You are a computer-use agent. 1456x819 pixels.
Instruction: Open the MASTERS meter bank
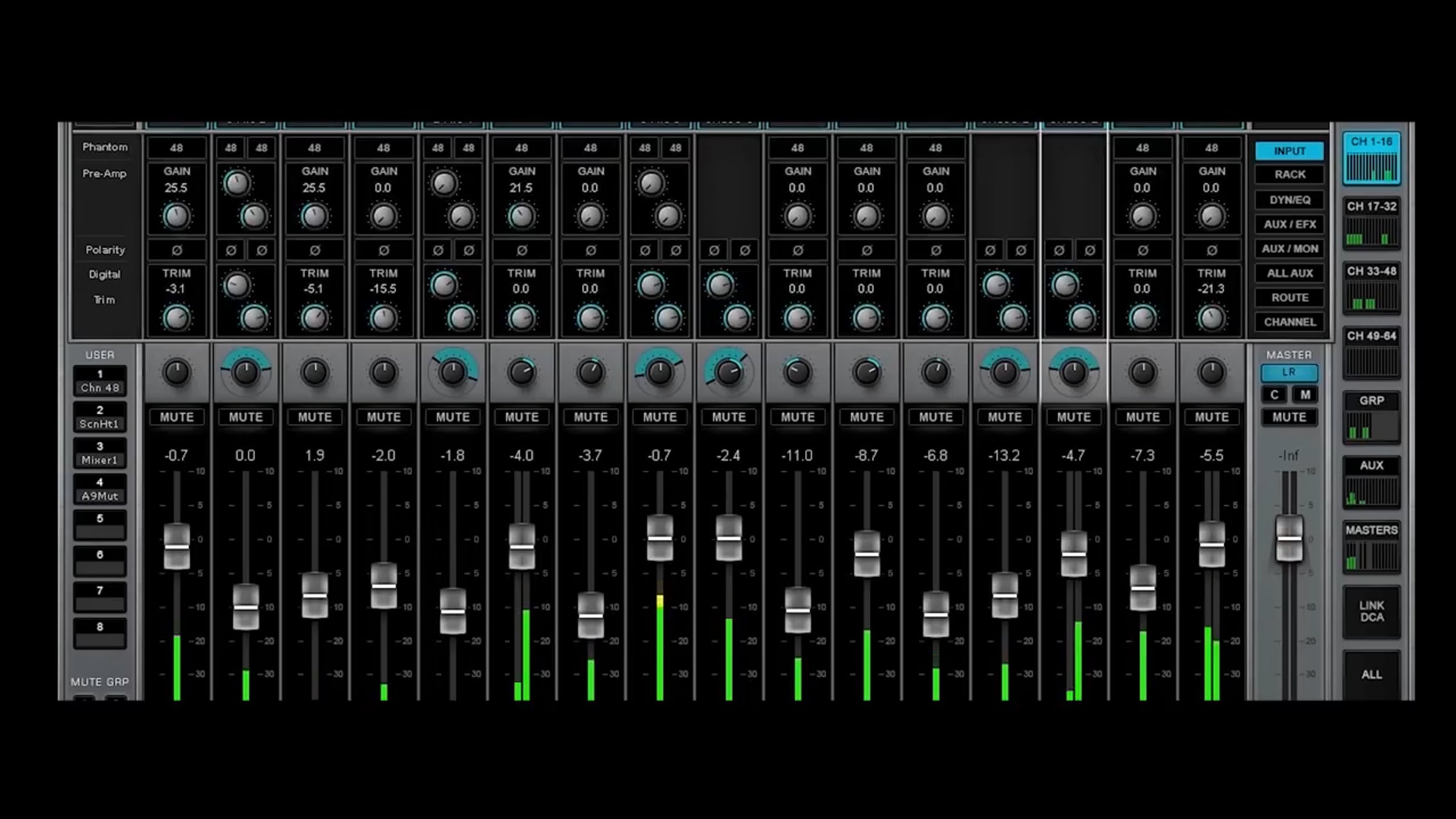(1371, 547)
